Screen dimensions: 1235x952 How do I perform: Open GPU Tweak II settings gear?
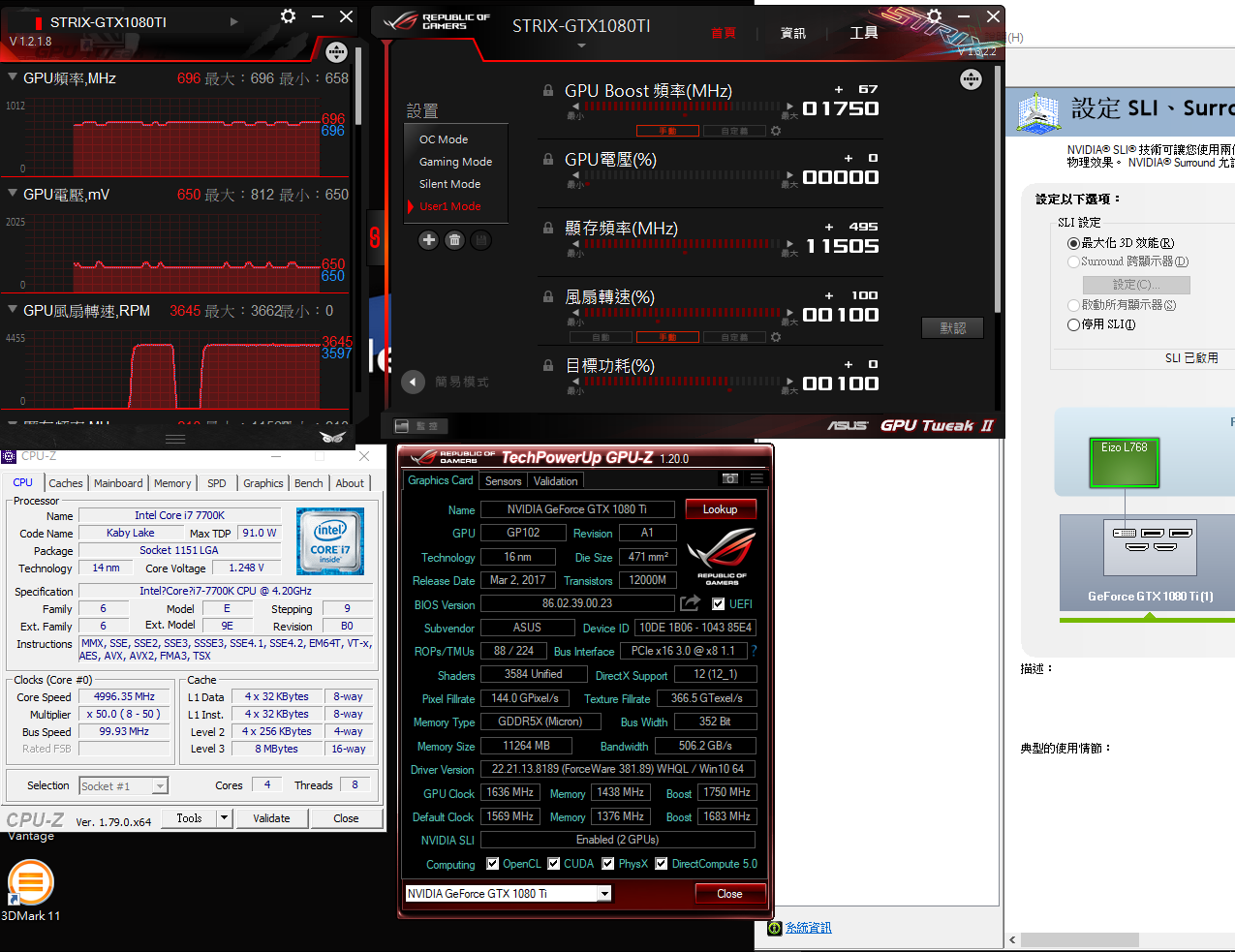pyautogui.click(x=934, y=16)
